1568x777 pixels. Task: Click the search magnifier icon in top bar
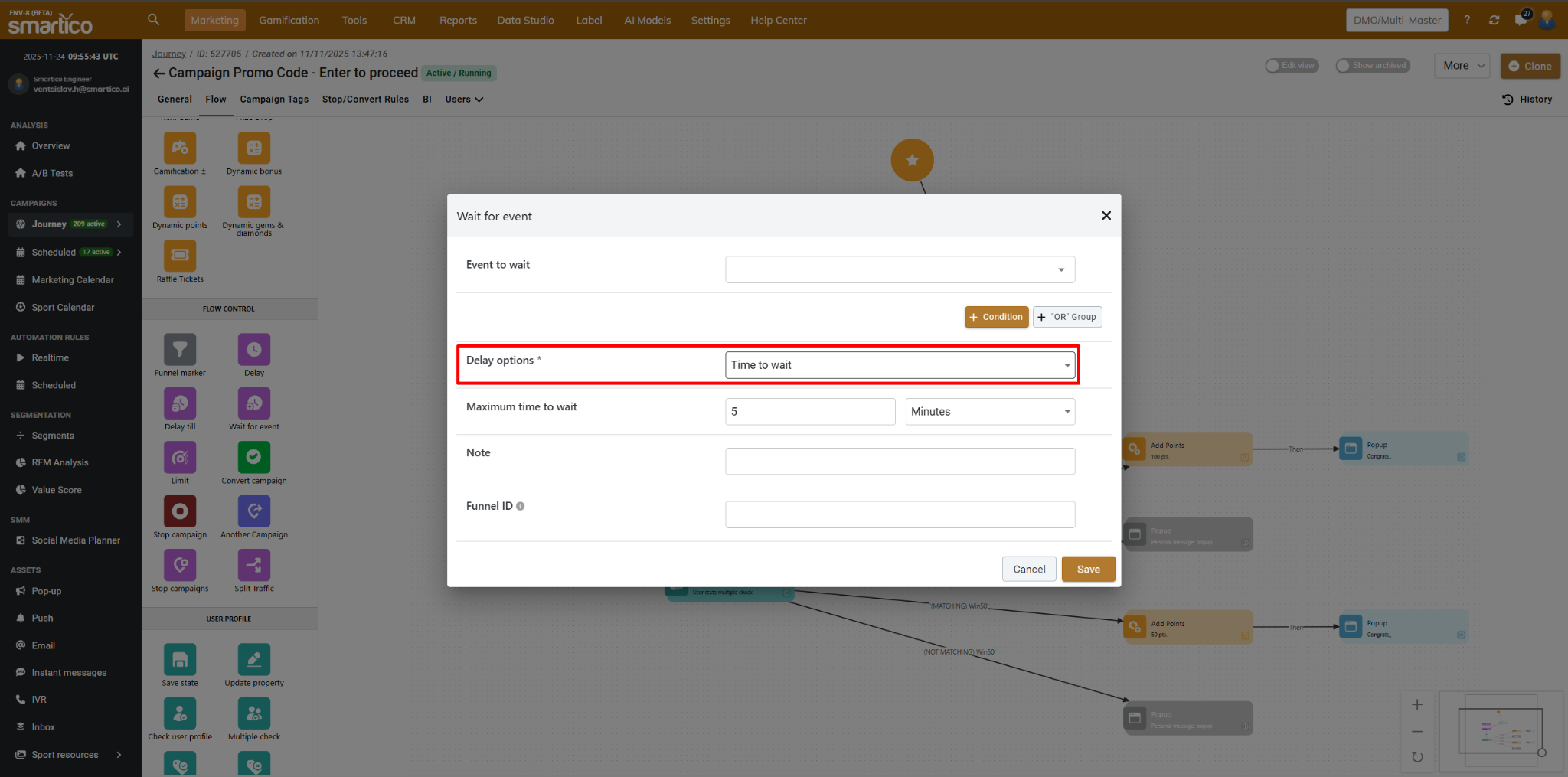(x=154, y=20)
